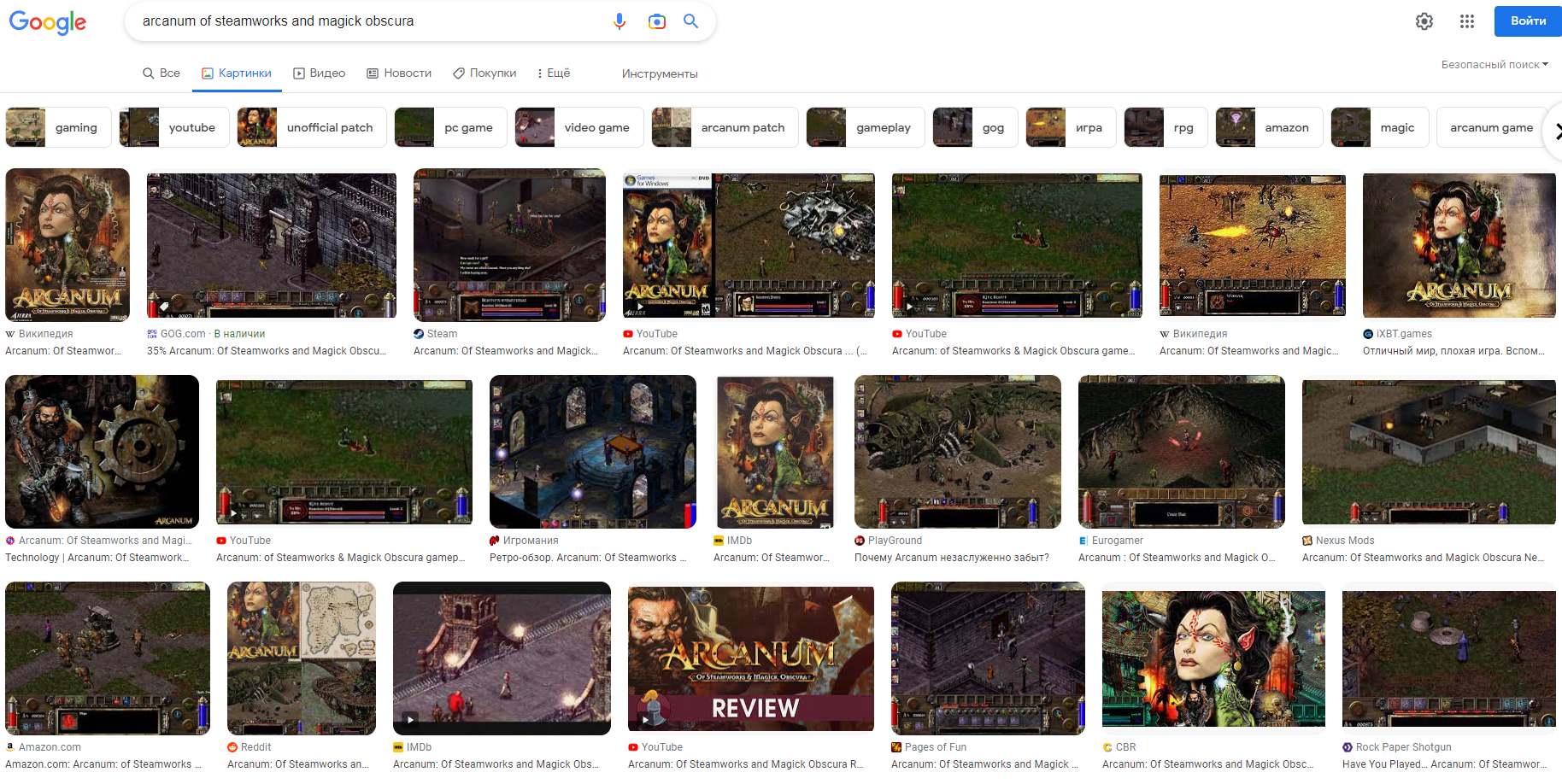Start voice search with microphone icon
1562x784 pixels.
coord(620,21)
